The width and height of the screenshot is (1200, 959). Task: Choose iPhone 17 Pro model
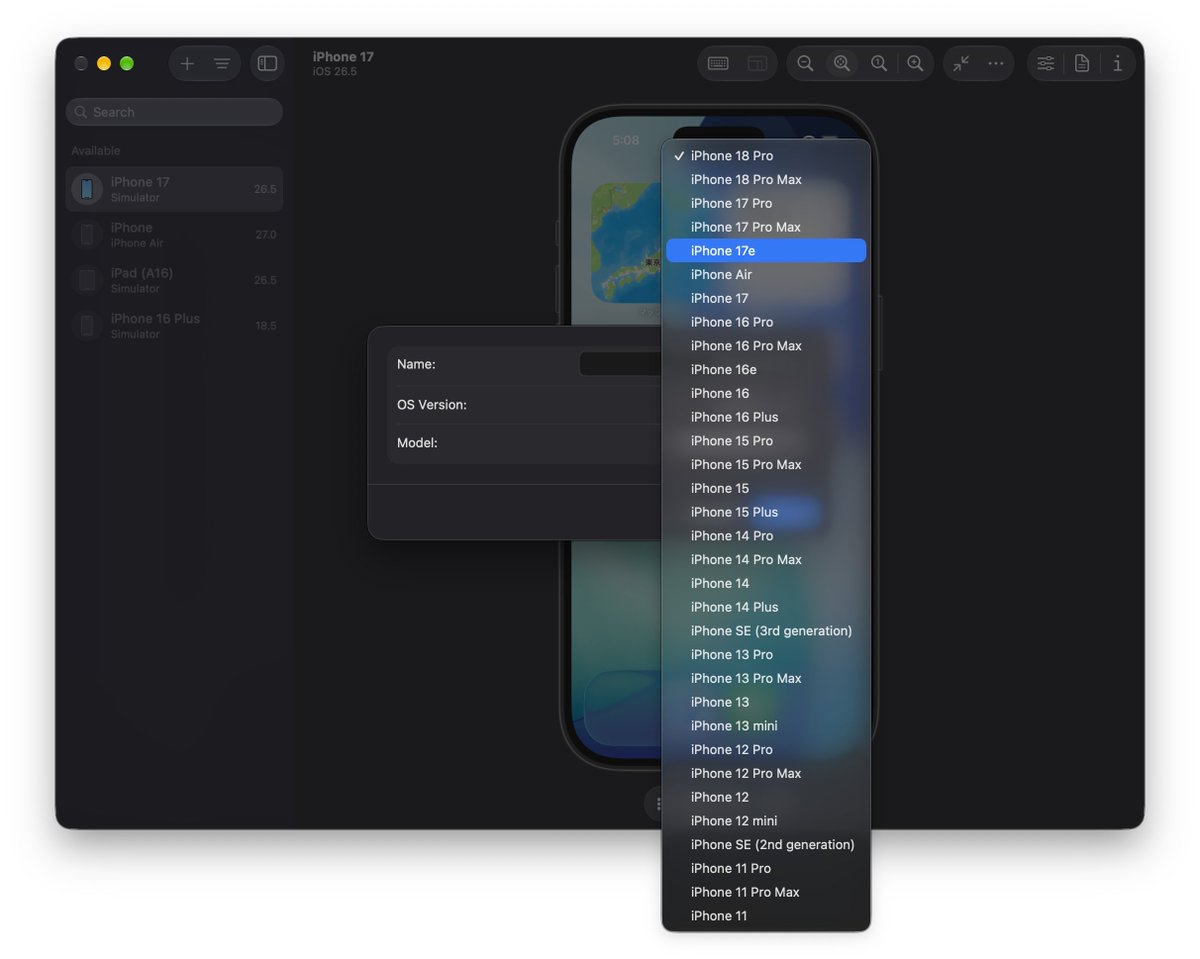(x=766, y=203)
